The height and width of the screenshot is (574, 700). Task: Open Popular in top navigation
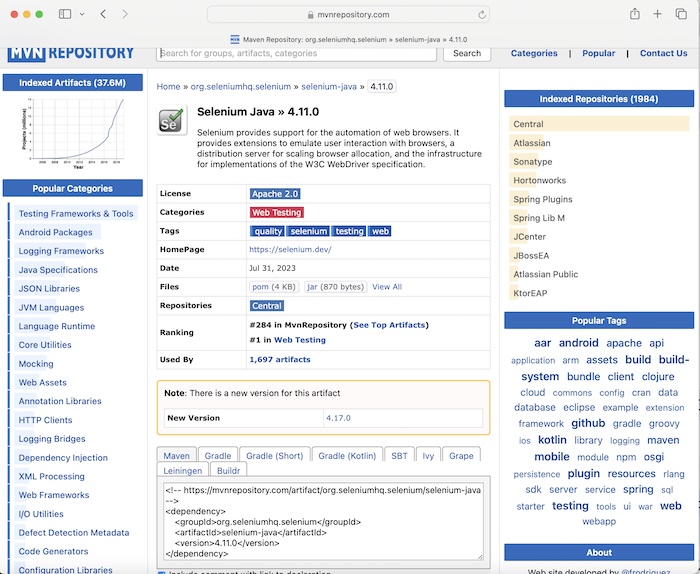pos(598,53)
